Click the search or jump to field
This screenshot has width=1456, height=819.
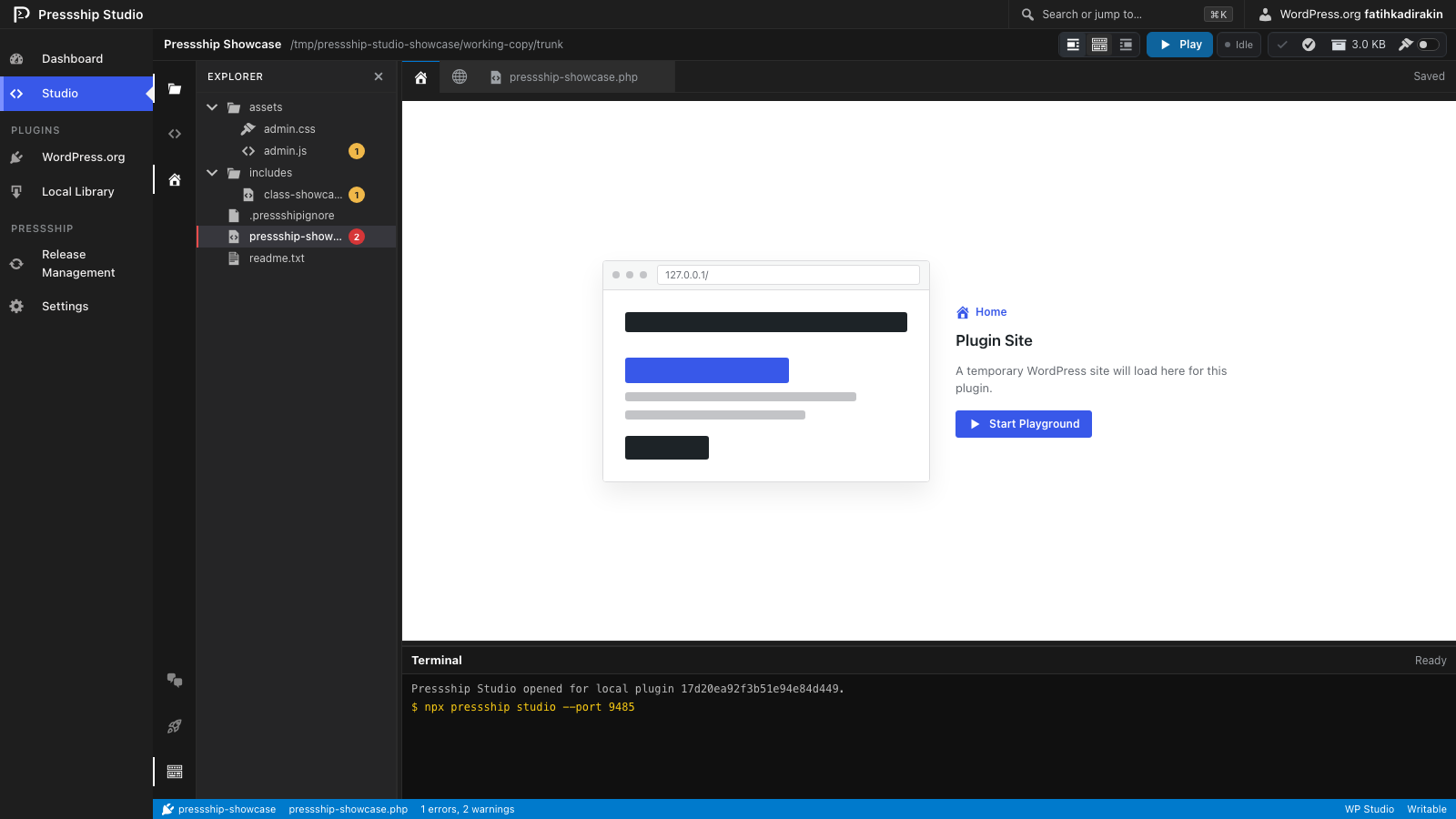[1127, 15]
